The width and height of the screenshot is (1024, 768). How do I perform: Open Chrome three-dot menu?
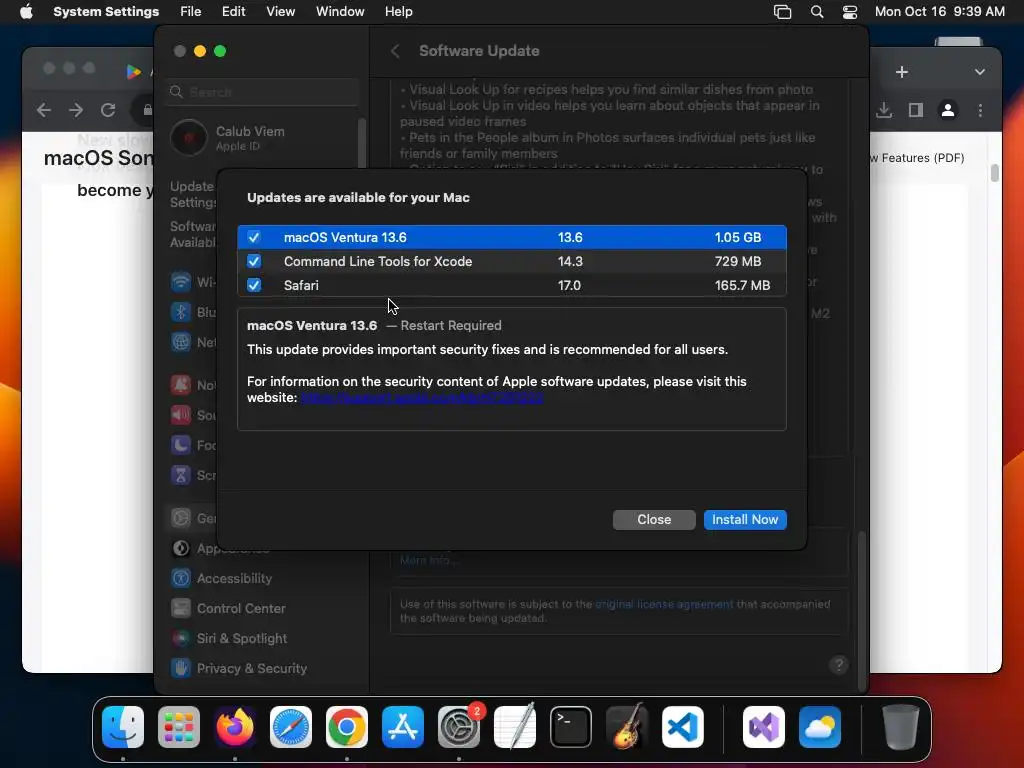(x=980, y=110)
